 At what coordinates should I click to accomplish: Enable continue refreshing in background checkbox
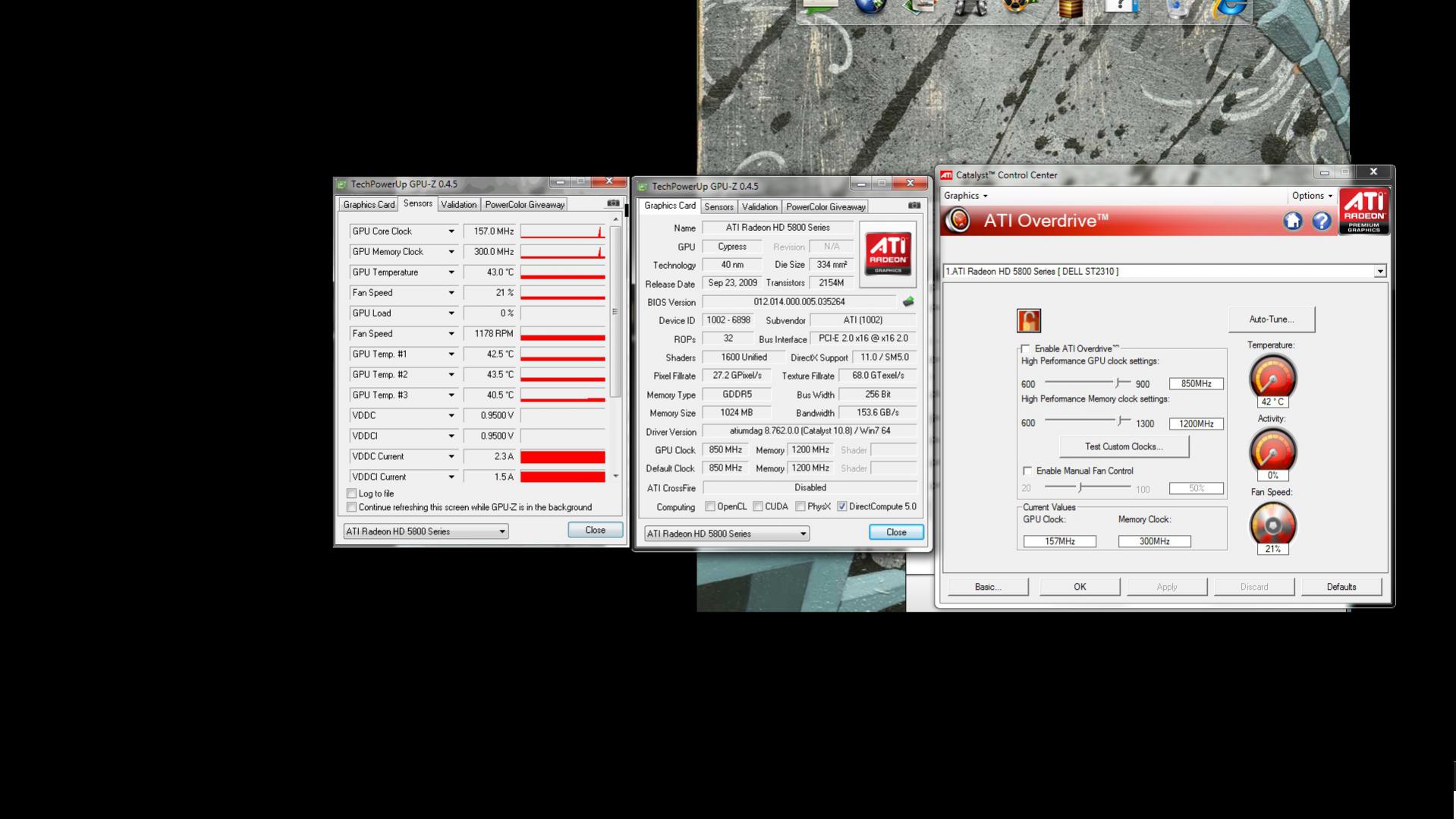pos(351,507)
